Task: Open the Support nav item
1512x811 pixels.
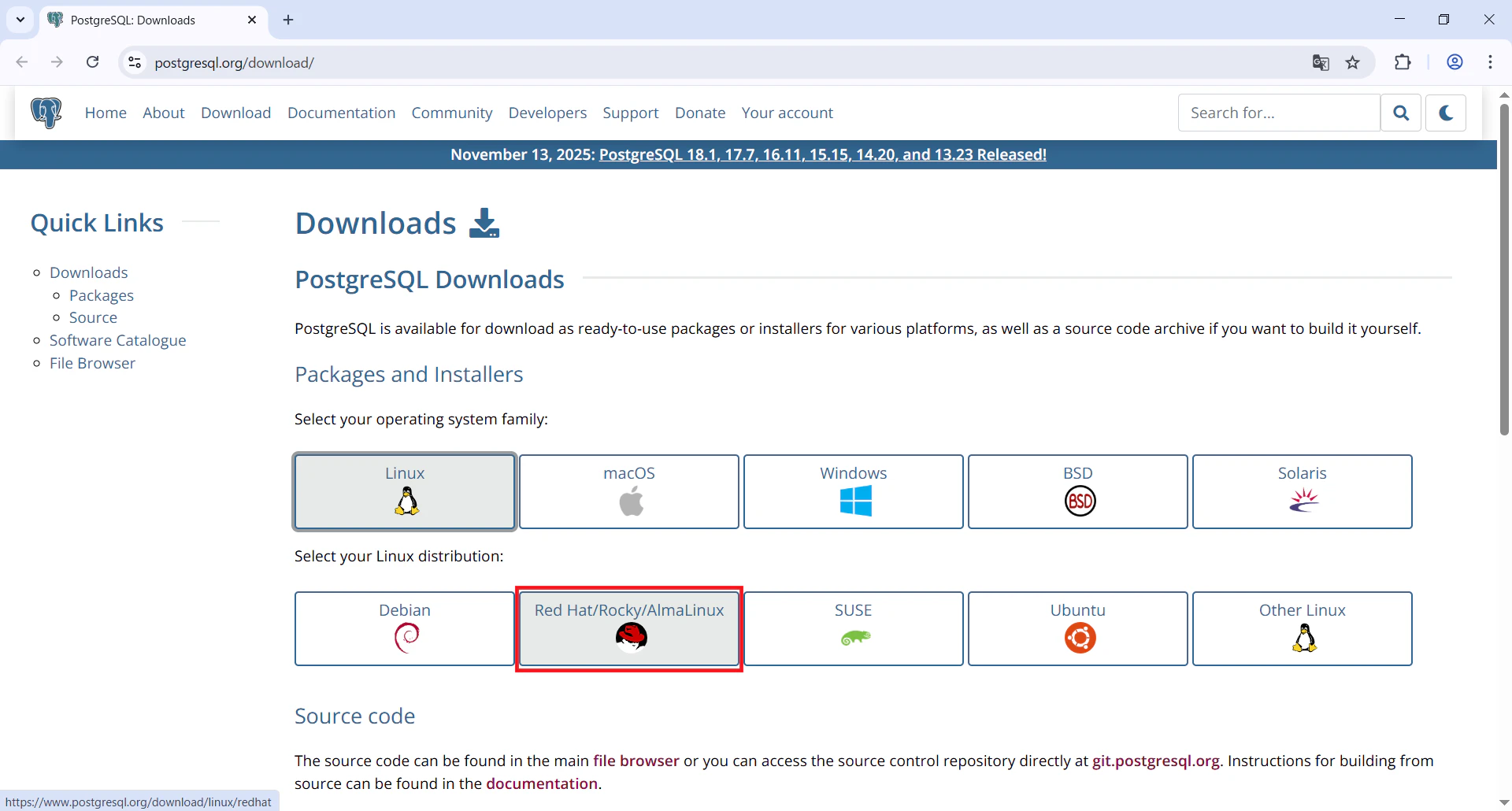Action: 631,113
